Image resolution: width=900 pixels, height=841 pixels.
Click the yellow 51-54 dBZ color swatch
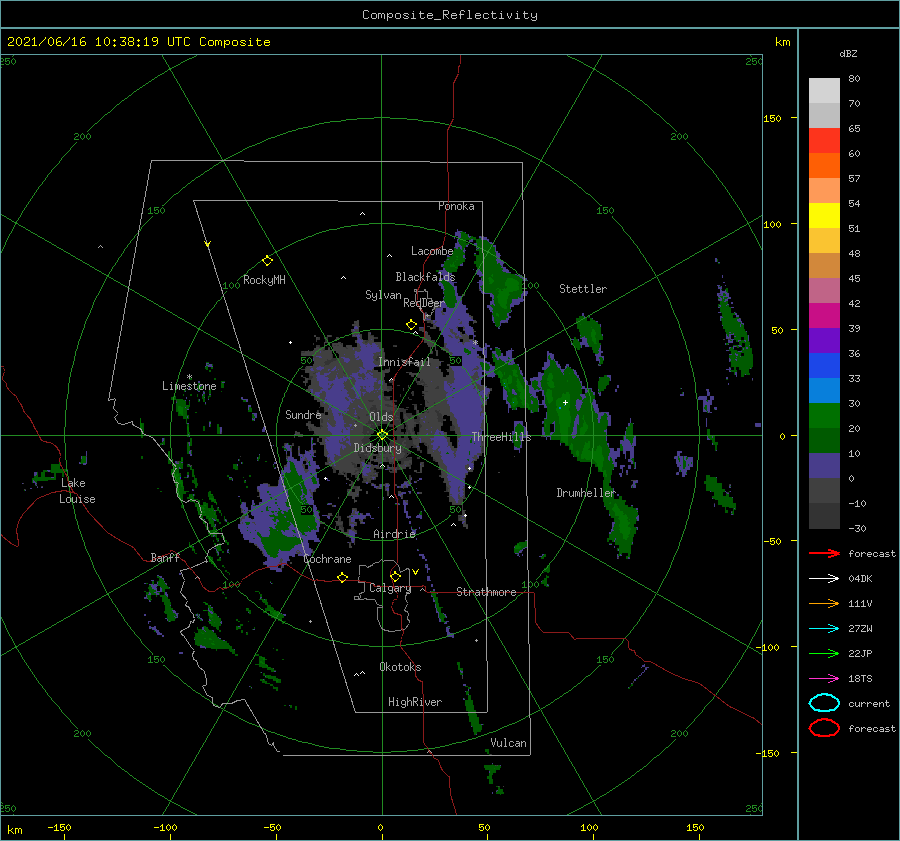click(824, 216)
